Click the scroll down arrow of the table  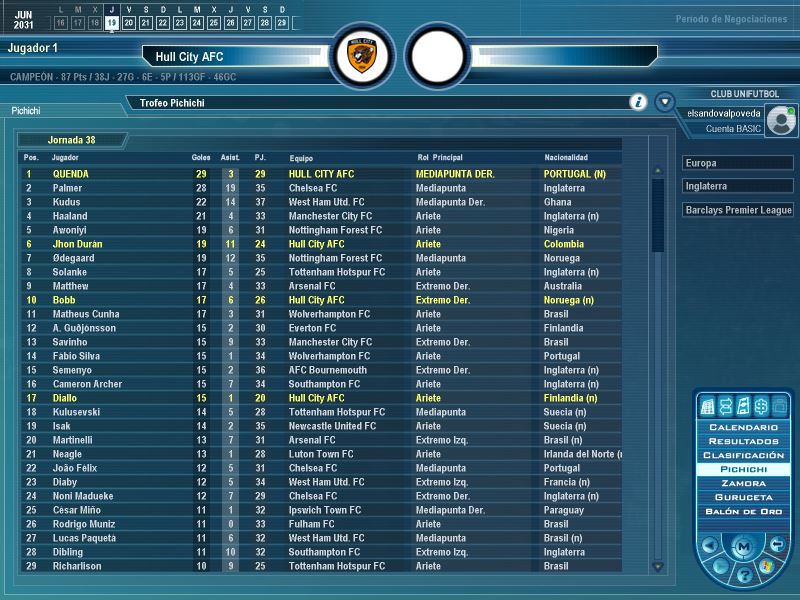tap(657, 566)
